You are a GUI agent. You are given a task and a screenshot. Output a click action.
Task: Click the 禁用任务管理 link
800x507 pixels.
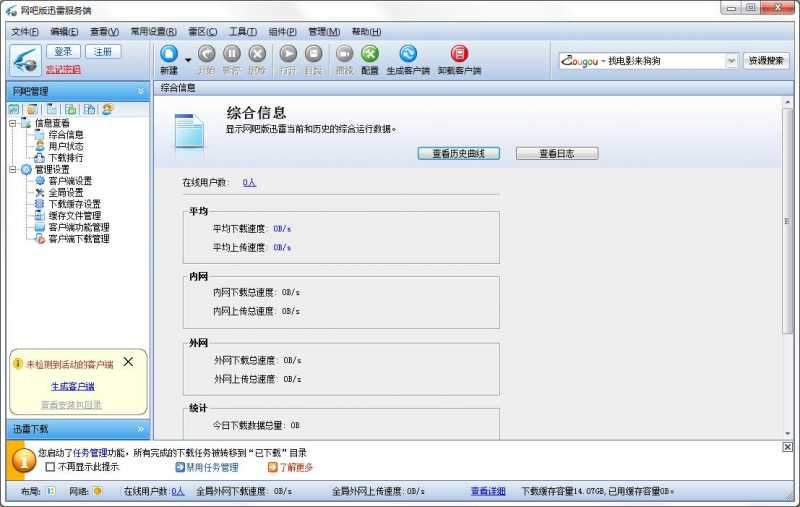[212, 467]
